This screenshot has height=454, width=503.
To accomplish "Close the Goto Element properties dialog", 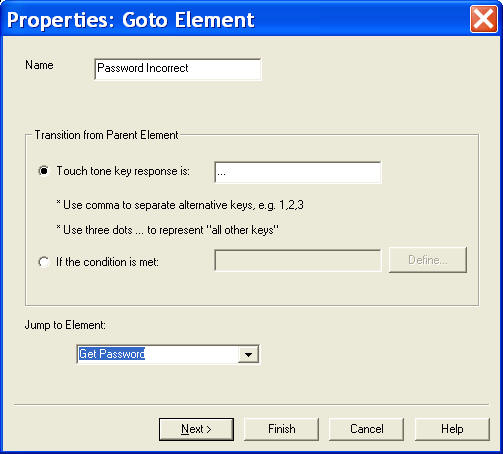I will [x=483, y=19].
